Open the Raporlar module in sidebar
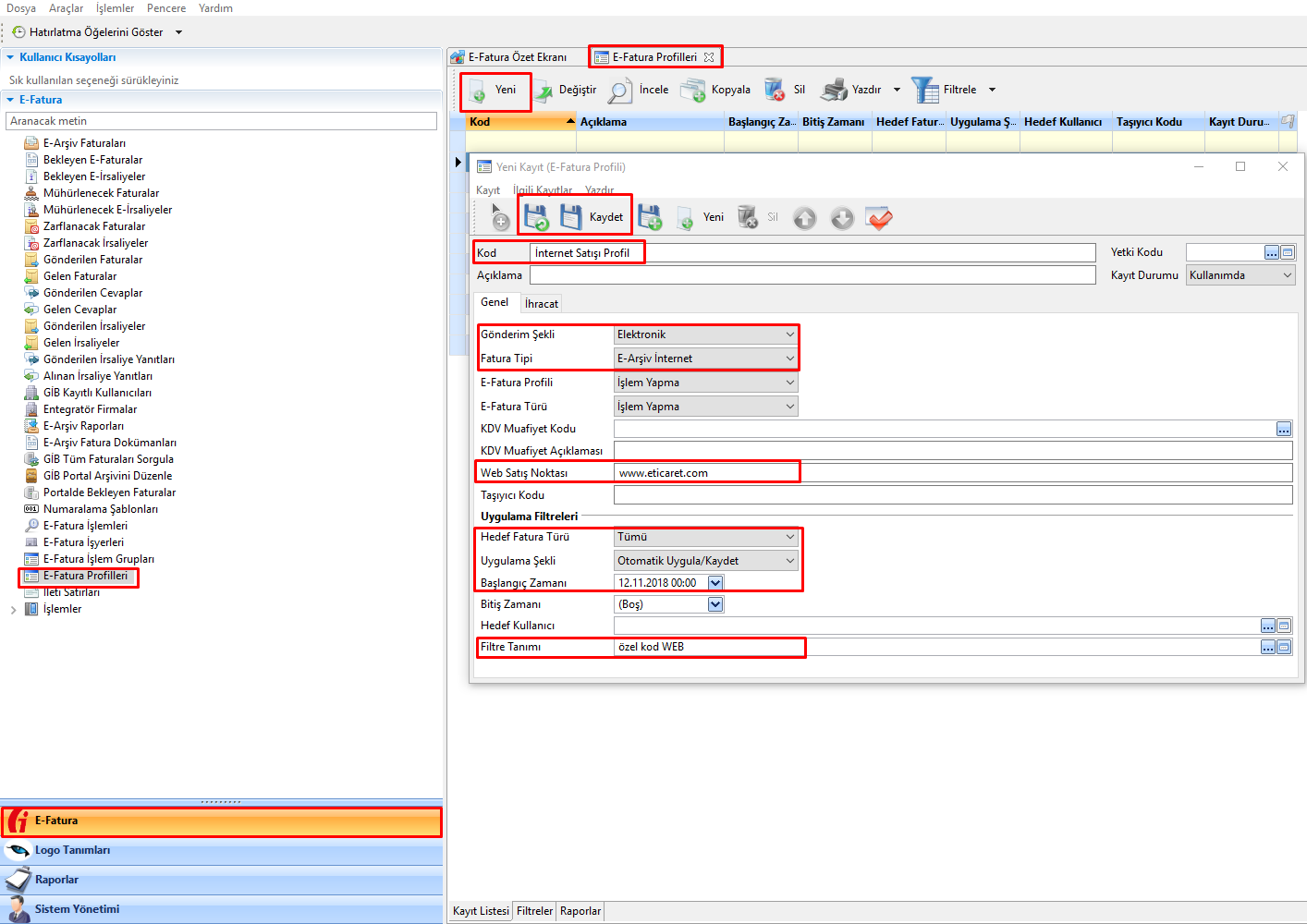The width and height of the screenshot is (1307, 924). point(56,880)
